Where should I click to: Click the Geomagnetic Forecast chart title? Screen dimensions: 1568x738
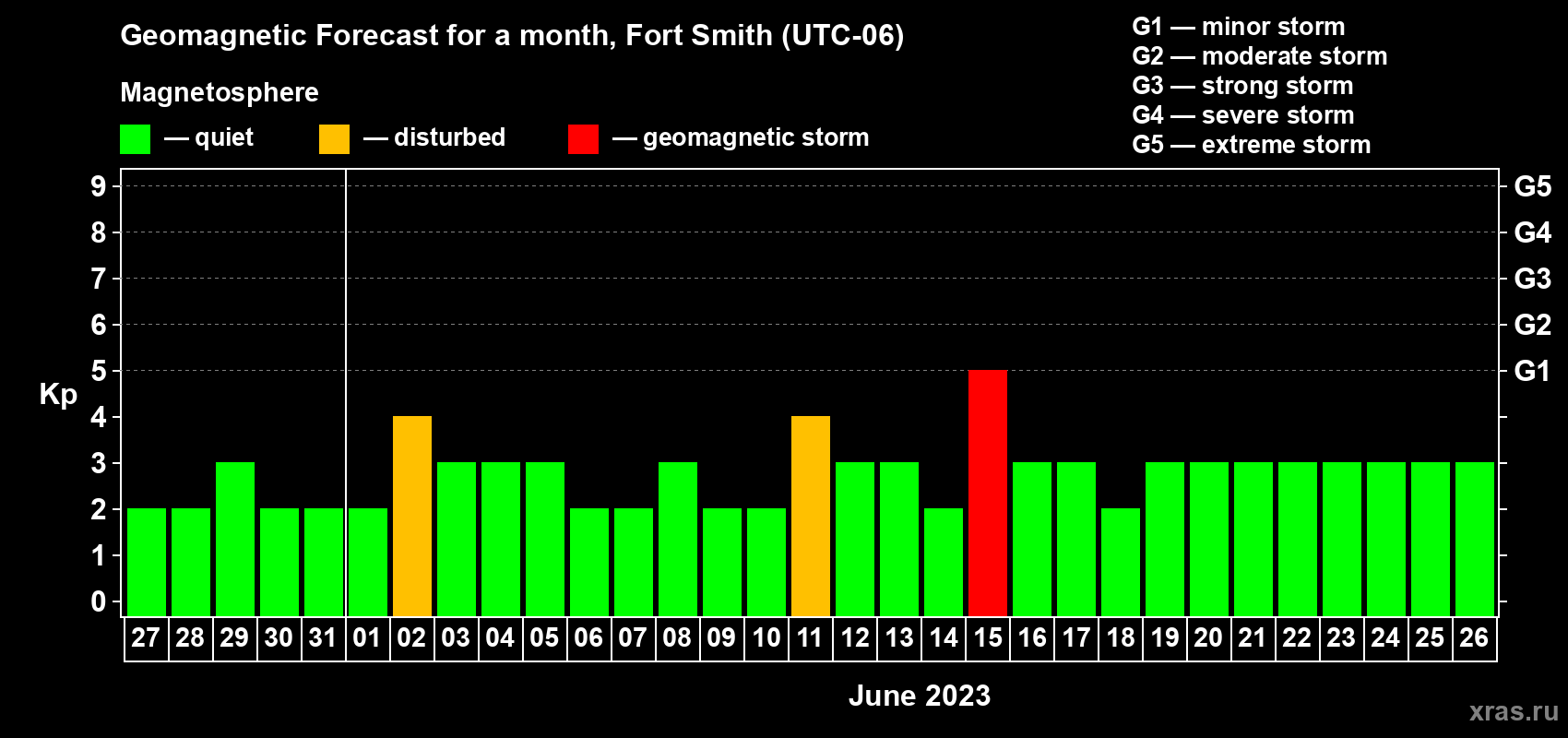coord(512,35)
